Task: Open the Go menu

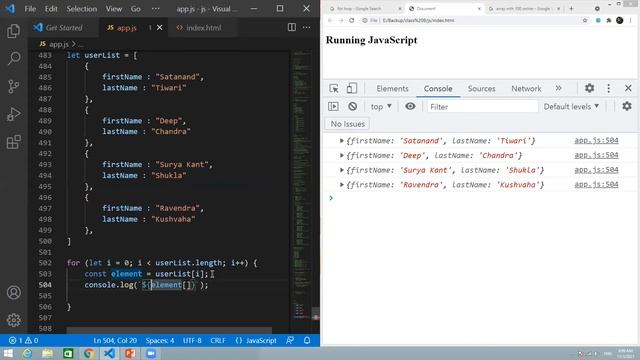Action: [136, 9]
